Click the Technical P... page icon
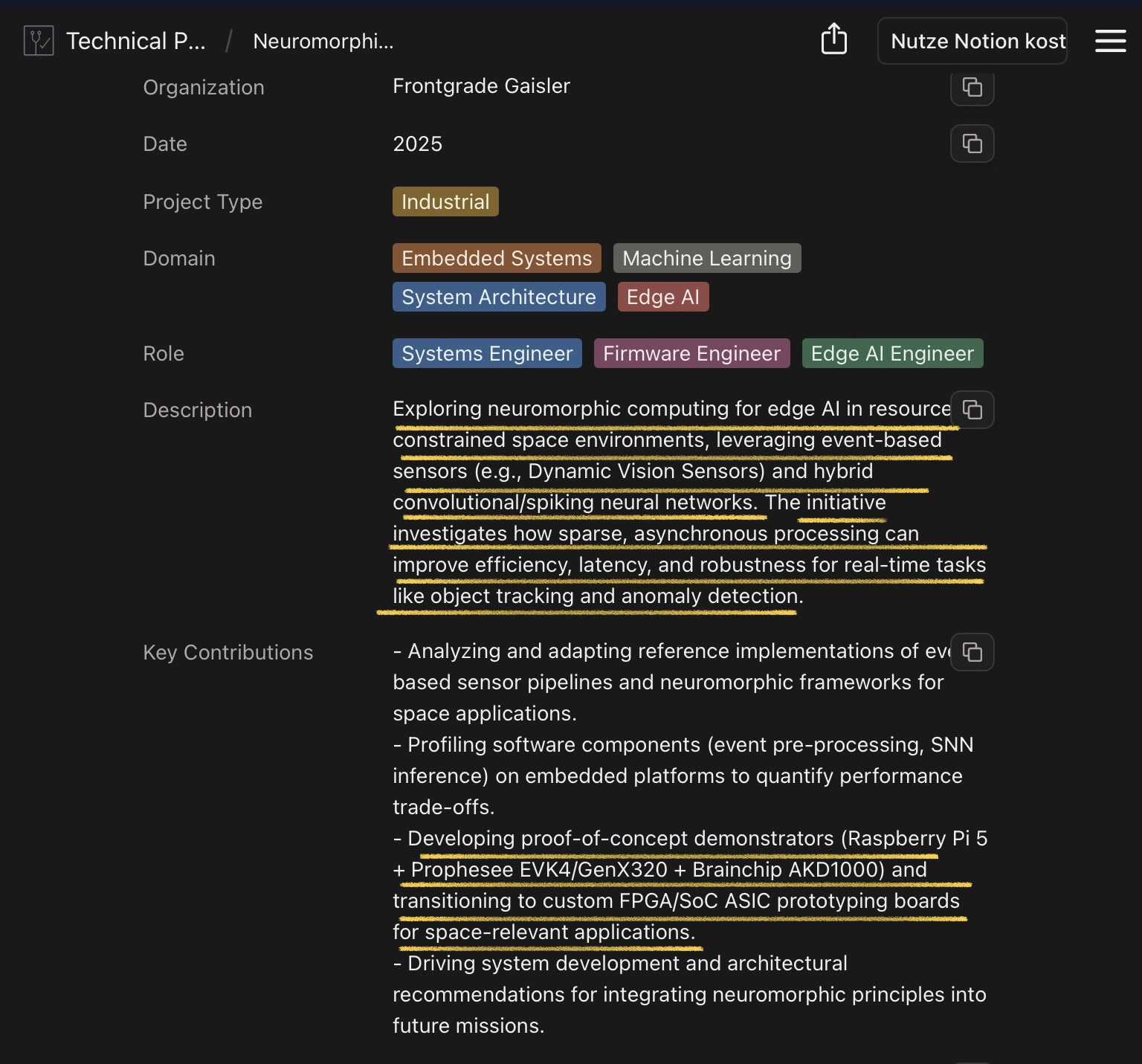 click(x=39, y=41)
